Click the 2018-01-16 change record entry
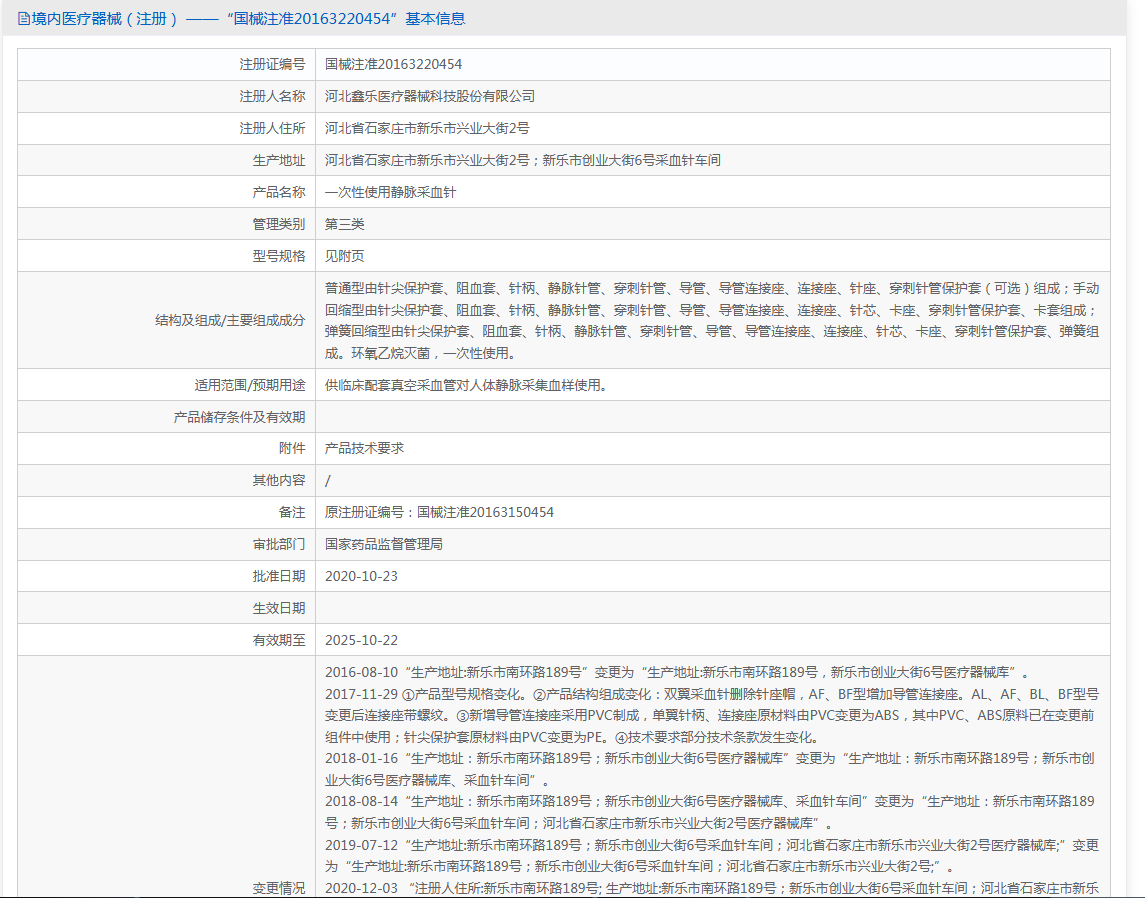The image size is (1145, 898). [710, 770]
